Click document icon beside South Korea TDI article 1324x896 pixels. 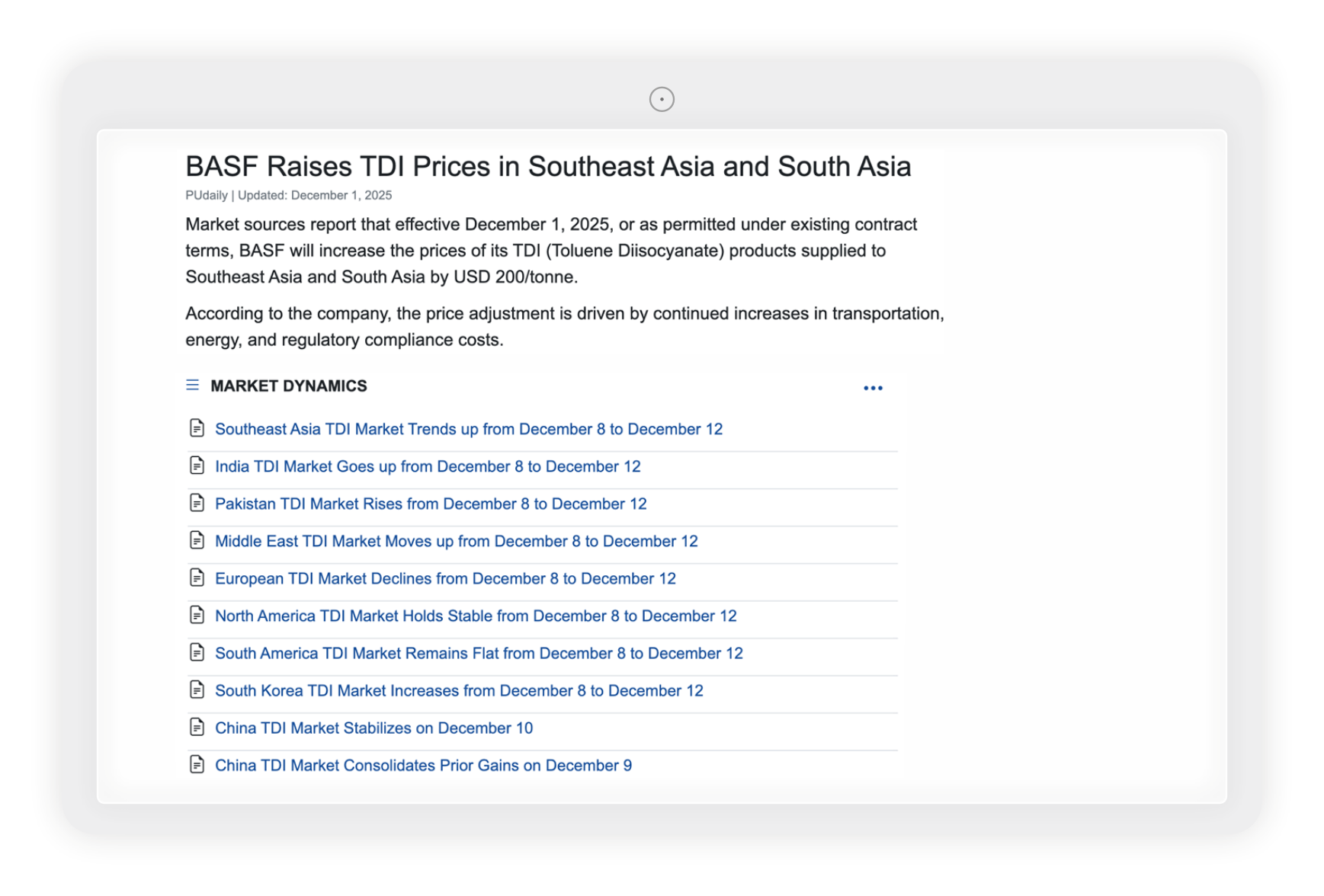pyautogui.click(x=197, y=690)
